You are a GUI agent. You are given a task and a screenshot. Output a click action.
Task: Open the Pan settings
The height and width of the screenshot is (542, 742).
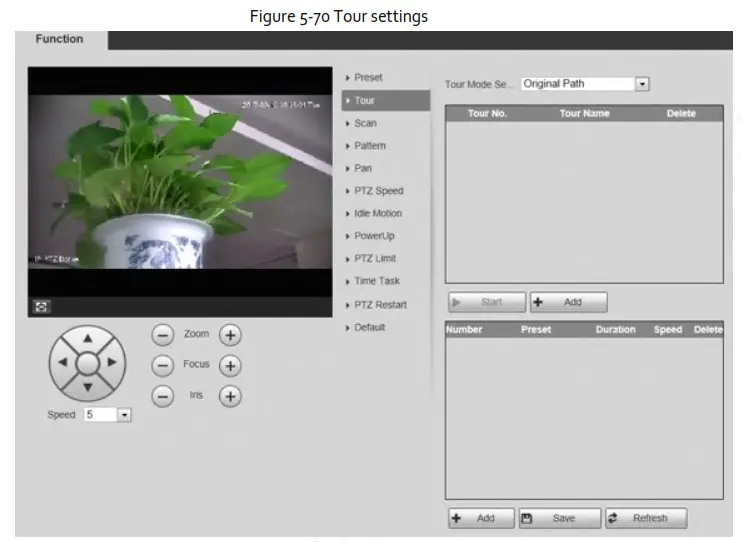(x=363, y=168)
